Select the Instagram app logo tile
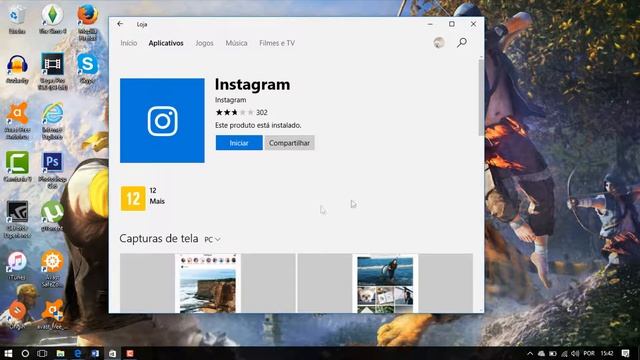 click(x=162, y=120)
